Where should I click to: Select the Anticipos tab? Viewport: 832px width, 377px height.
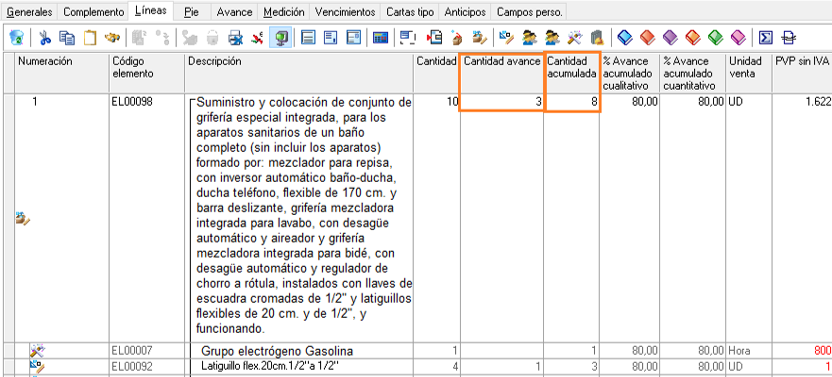tap(464, 12)
